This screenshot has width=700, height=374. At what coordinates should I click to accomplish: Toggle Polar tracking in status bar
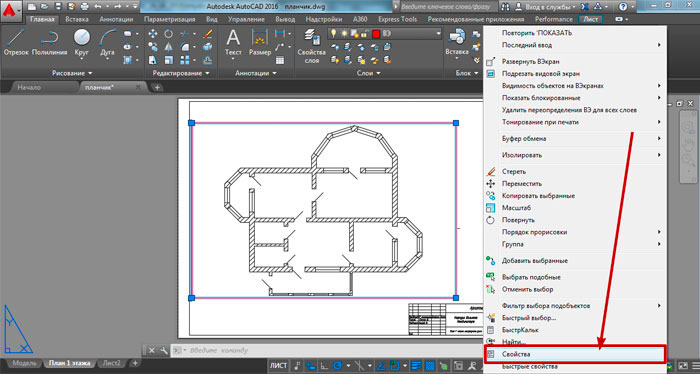pos(338,366)
